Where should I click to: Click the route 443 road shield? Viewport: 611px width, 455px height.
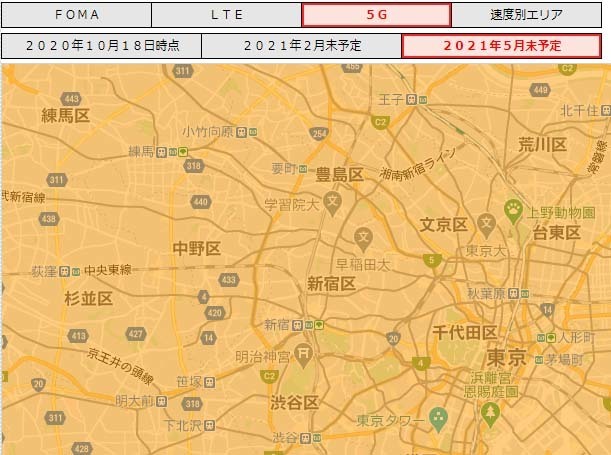(x=71, y=99)
